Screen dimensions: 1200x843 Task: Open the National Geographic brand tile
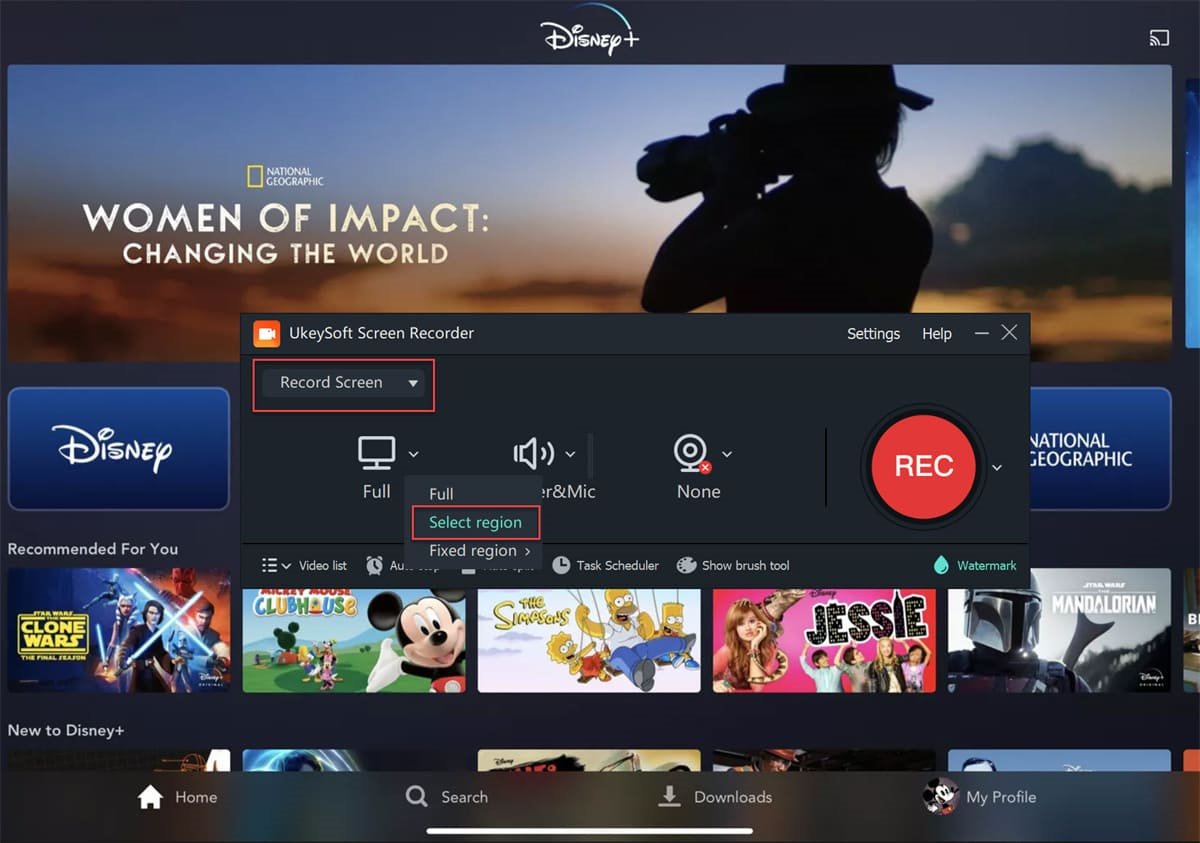[x=1100, y=449]
